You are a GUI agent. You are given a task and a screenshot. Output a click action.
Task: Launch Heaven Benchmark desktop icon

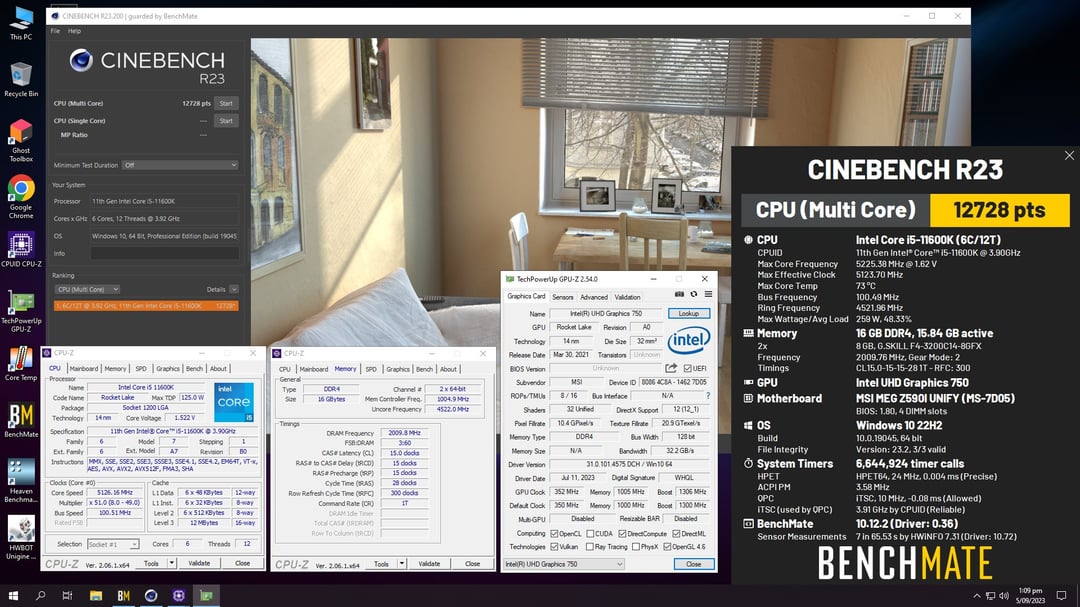tap(21, 481)
